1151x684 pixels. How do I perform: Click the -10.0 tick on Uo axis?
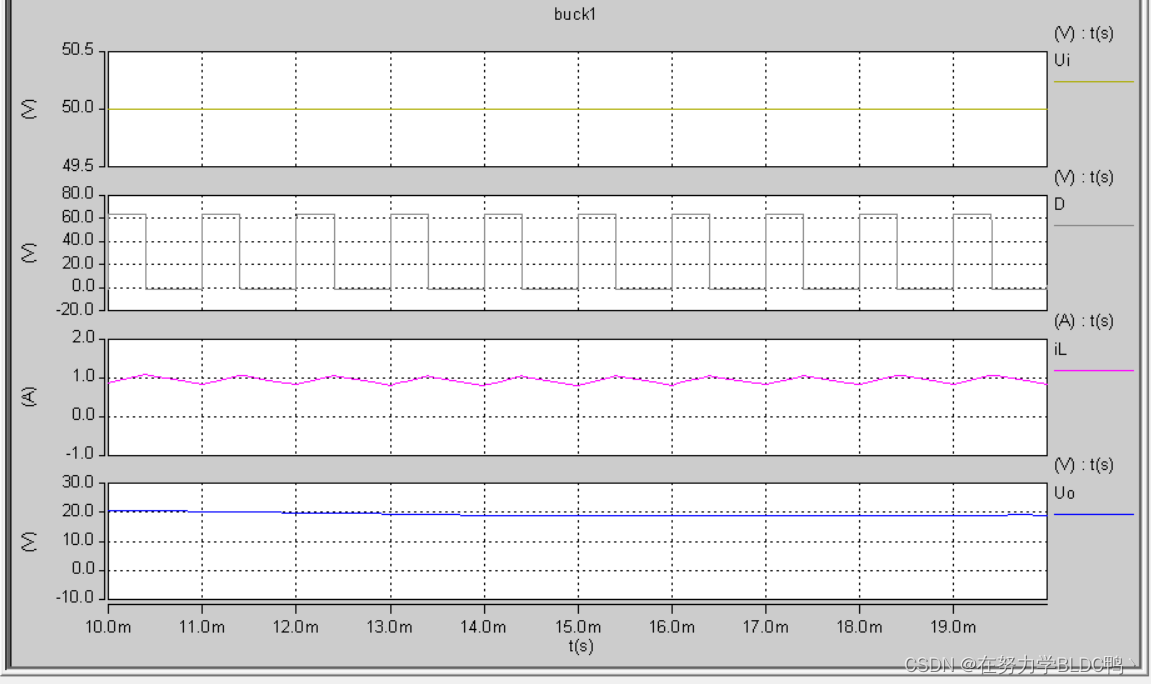point(75,597)
